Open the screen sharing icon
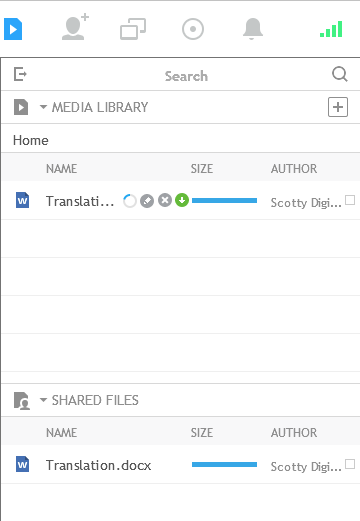The height and width of the screenshot is (521, 360). coord(133,29)
